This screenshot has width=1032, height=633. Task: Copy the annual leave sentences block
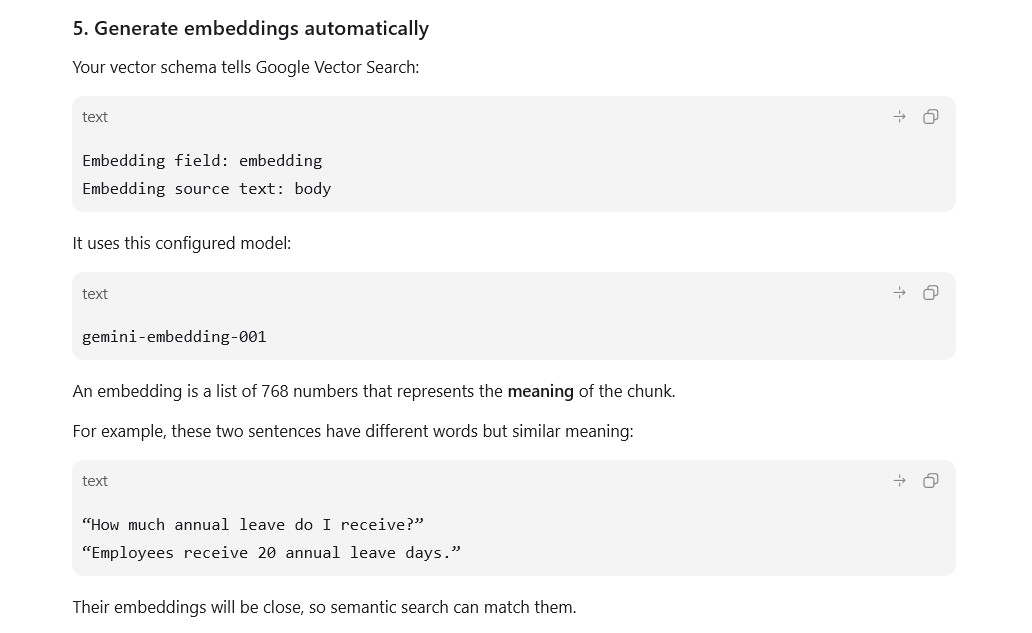point(930,481)
